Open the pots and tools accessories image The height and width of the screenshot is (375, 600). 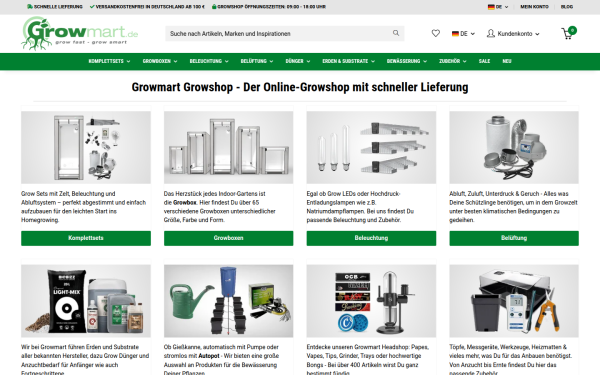(514, 301)
